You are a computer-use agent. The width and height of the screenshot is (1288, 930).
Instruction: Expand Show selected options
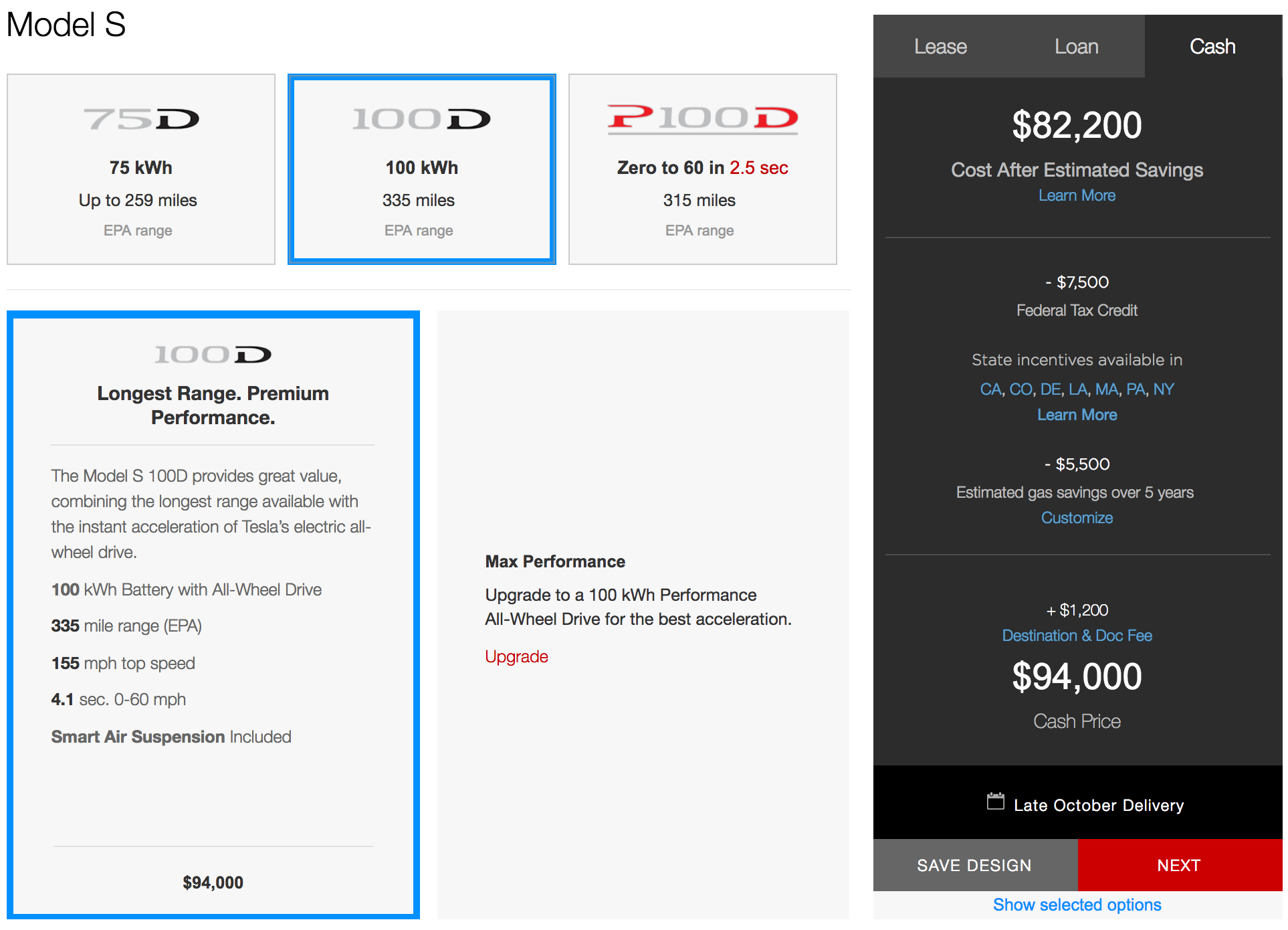point(1077,905)
